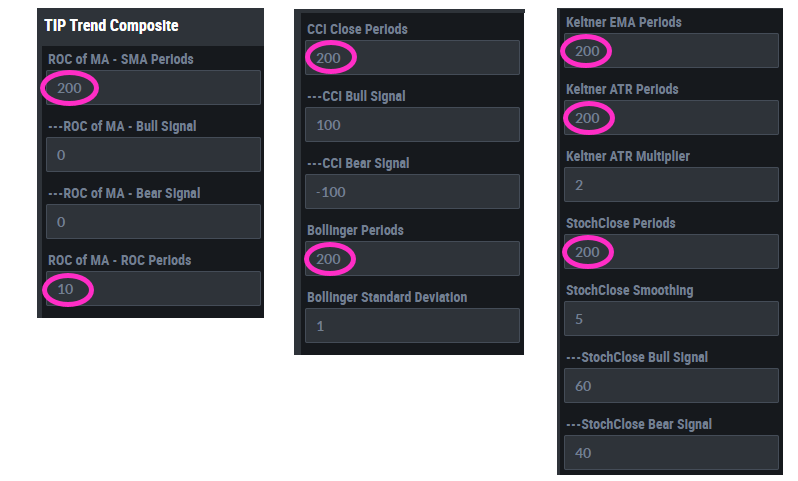Click the Keltner ATR Multiplier label text
The width and height of the screenshot is (798, 481).
point(627,157)
